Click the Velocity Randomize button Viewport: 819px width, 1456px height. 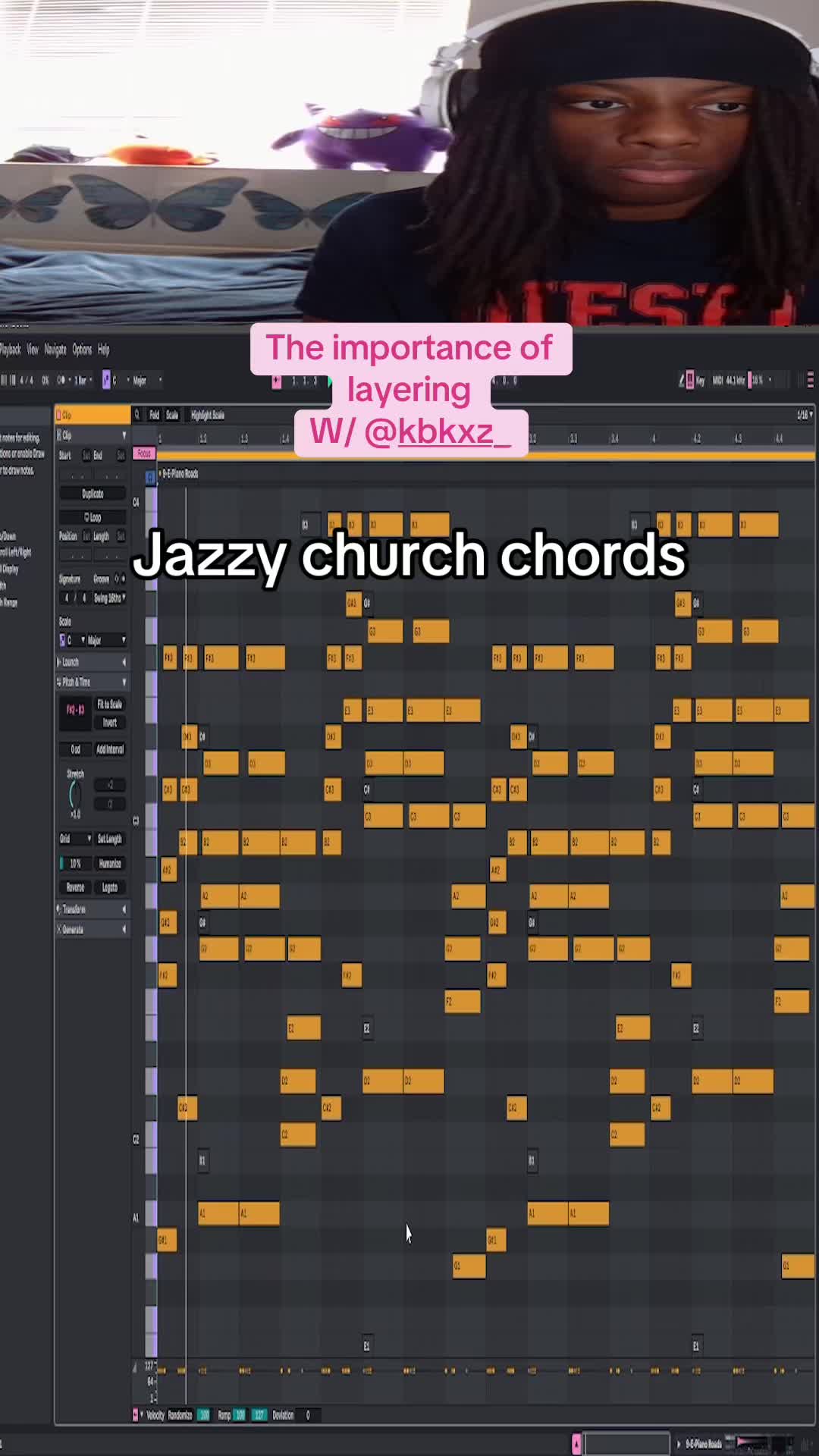pos(180,1415)
